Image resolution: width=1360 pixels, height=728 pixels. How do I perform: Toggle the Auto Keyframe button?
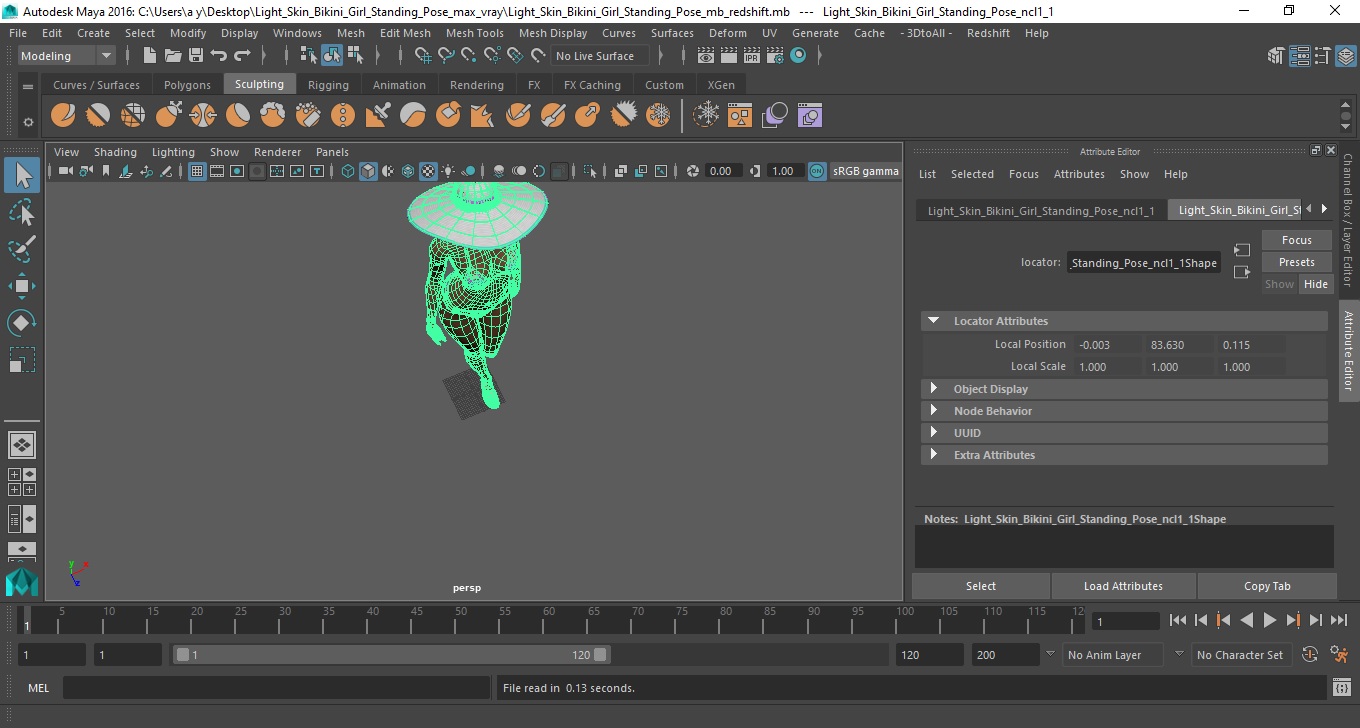[x=1310, y=655]
